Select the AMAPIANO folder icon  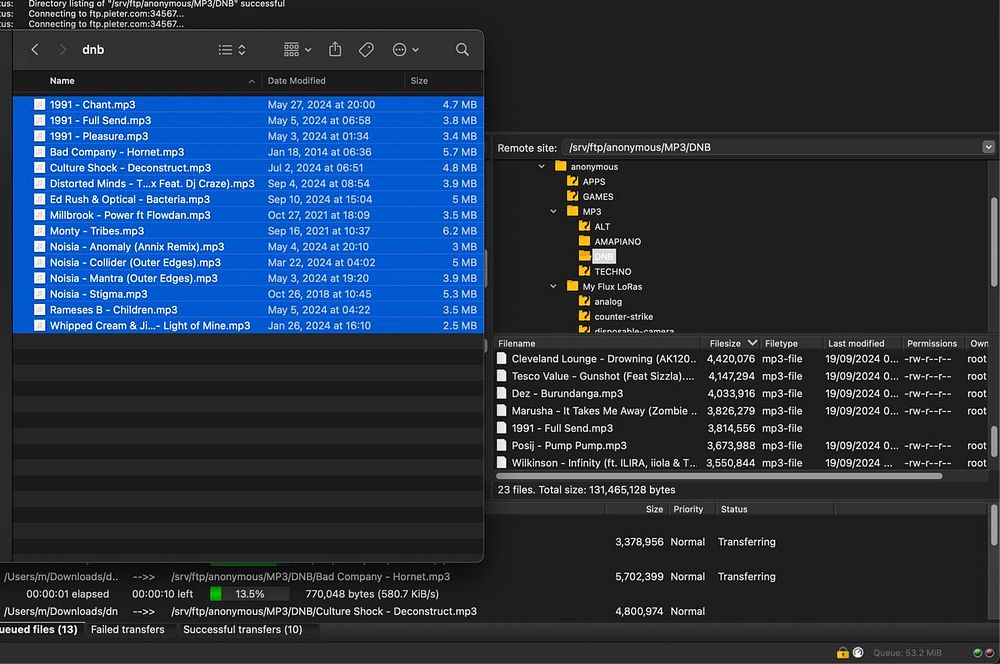[584, 242]
